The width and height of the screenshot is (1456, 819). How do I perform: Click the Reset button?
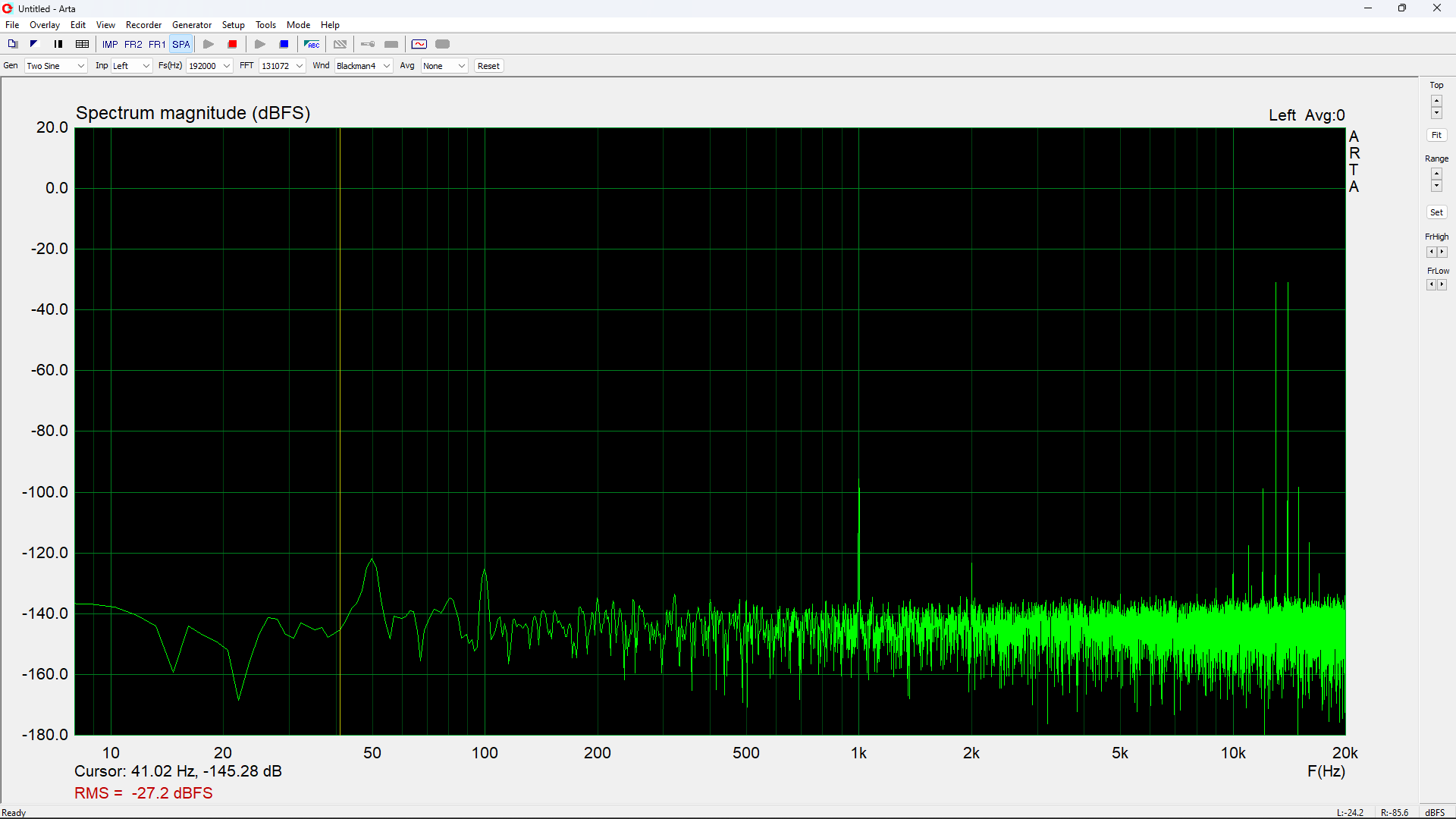488,66
